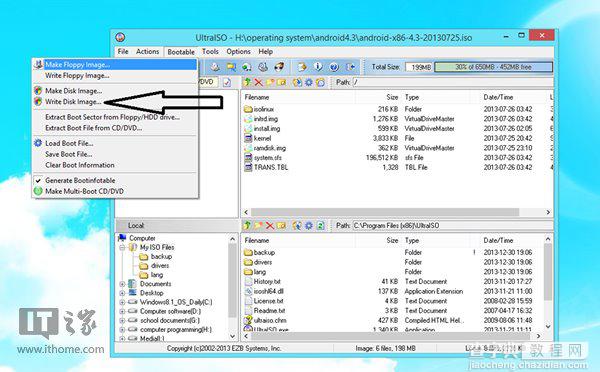Click the Local tree vertical scrollbar down arrow

click(x=232, y=336)
